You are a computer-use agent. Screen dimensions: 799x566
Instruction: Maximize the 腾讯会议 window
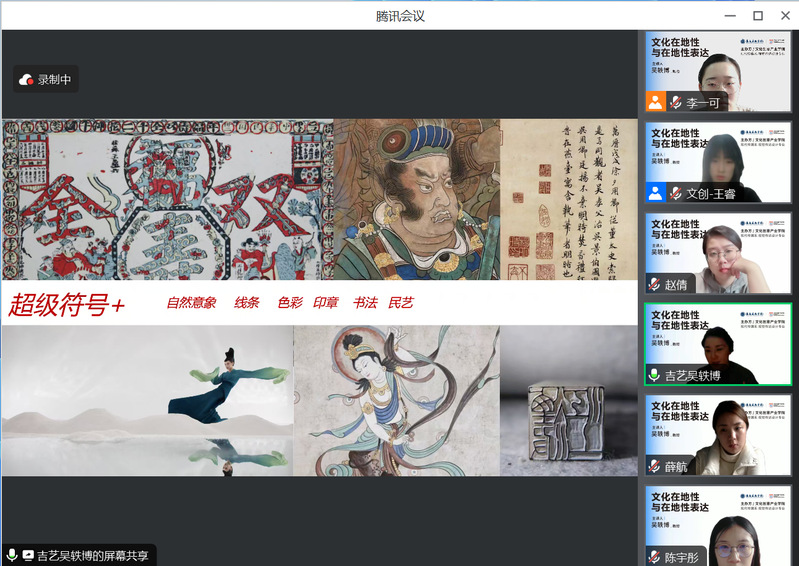(758, 16)
